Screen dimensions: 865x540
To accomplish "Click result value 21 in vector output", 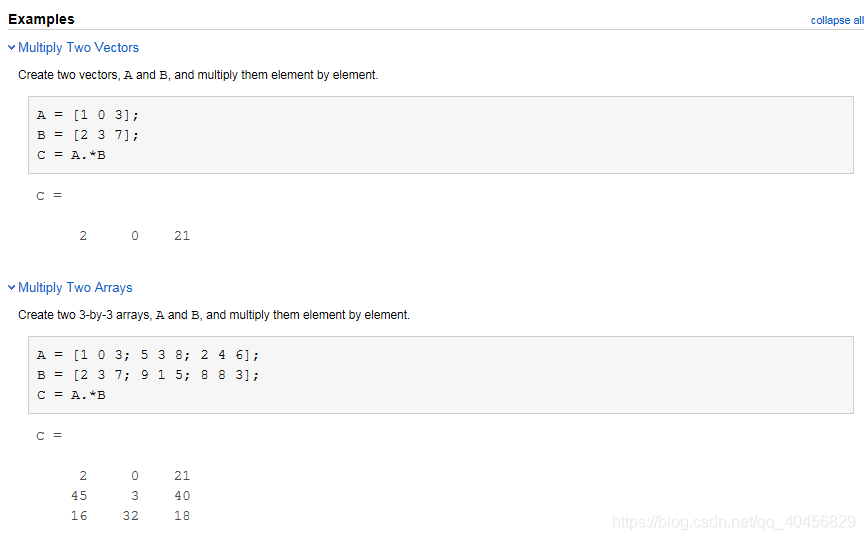I will [182, 236].
